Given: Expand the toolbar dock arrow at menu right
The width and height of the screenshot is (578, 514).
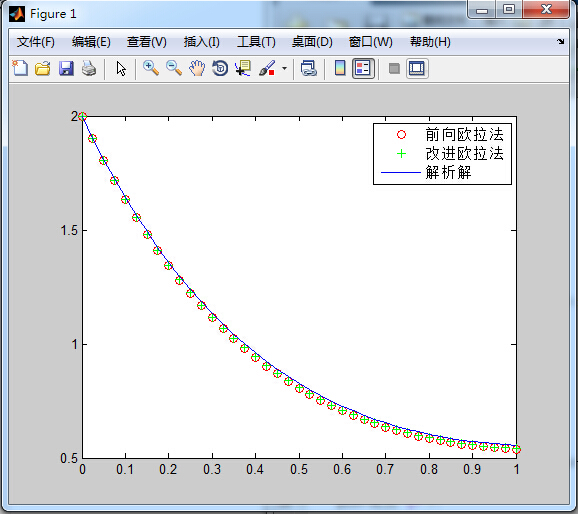Looking at the screenshot, I should click(561, 42).
